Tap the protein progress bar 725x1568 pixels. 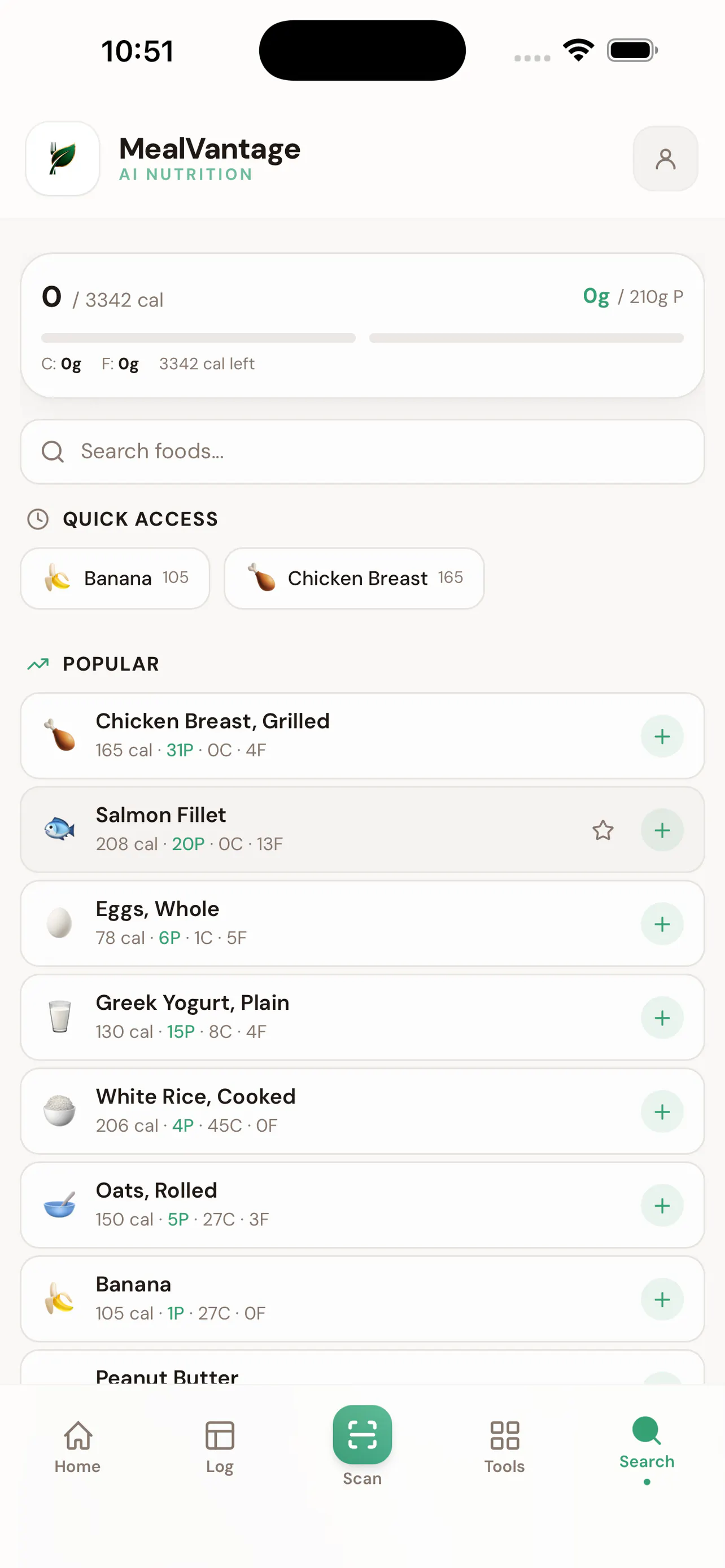pos(526,338)
